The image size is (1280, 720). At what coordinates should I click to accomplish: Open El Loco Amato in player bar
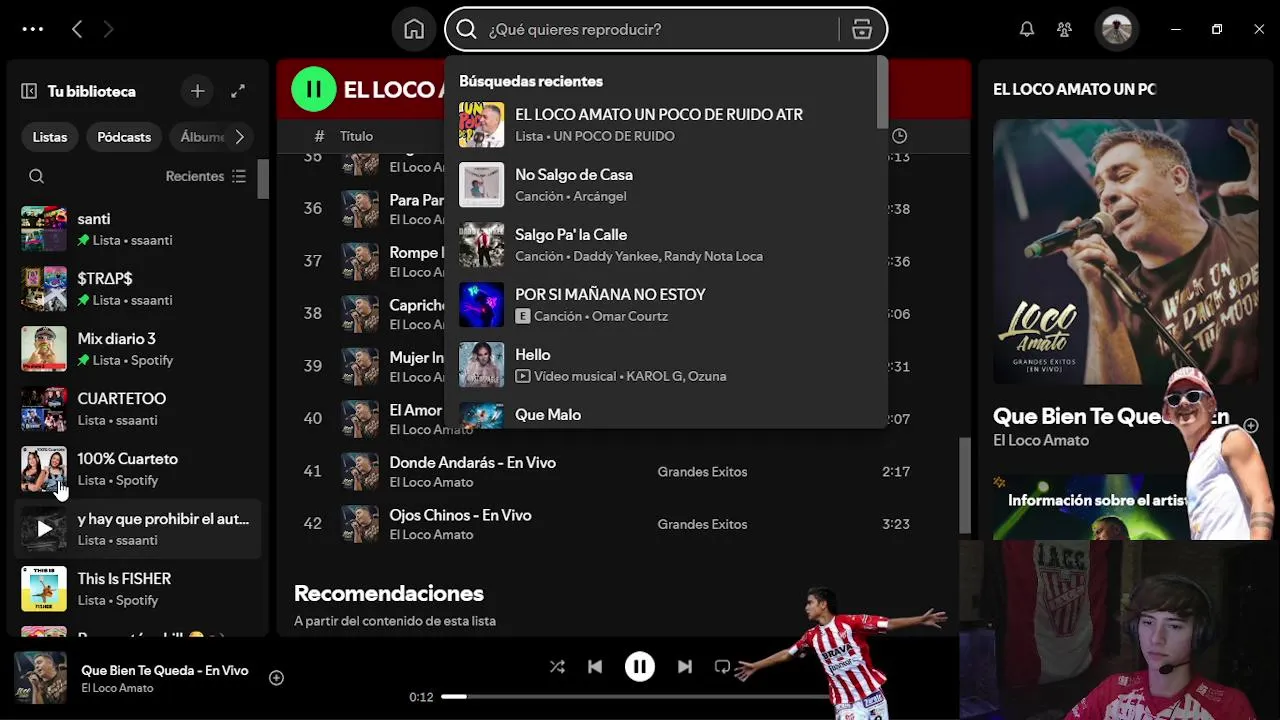117,688
